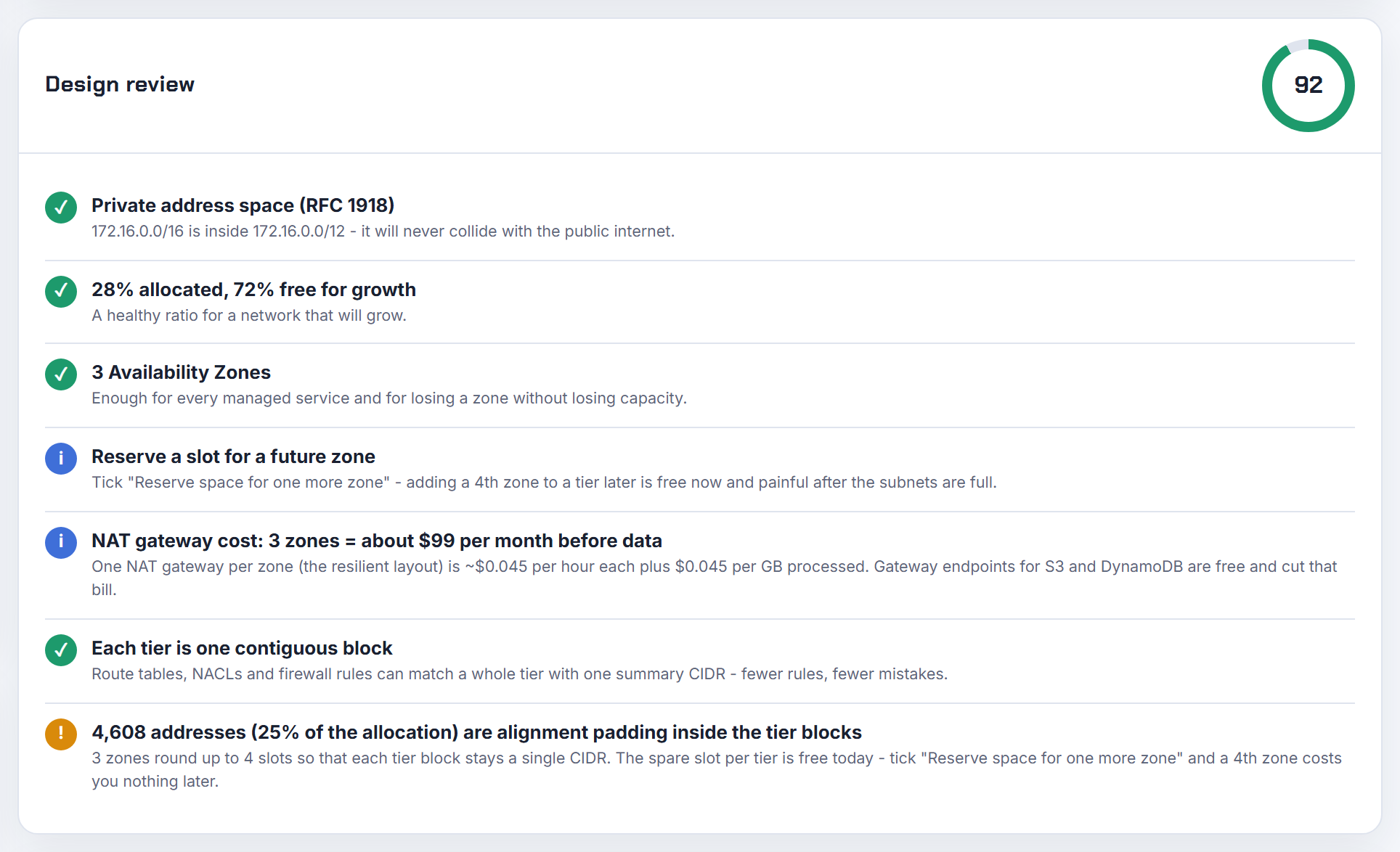
Task: Click the blue info icon beside Reserve a slot
Action: (61, 459)
